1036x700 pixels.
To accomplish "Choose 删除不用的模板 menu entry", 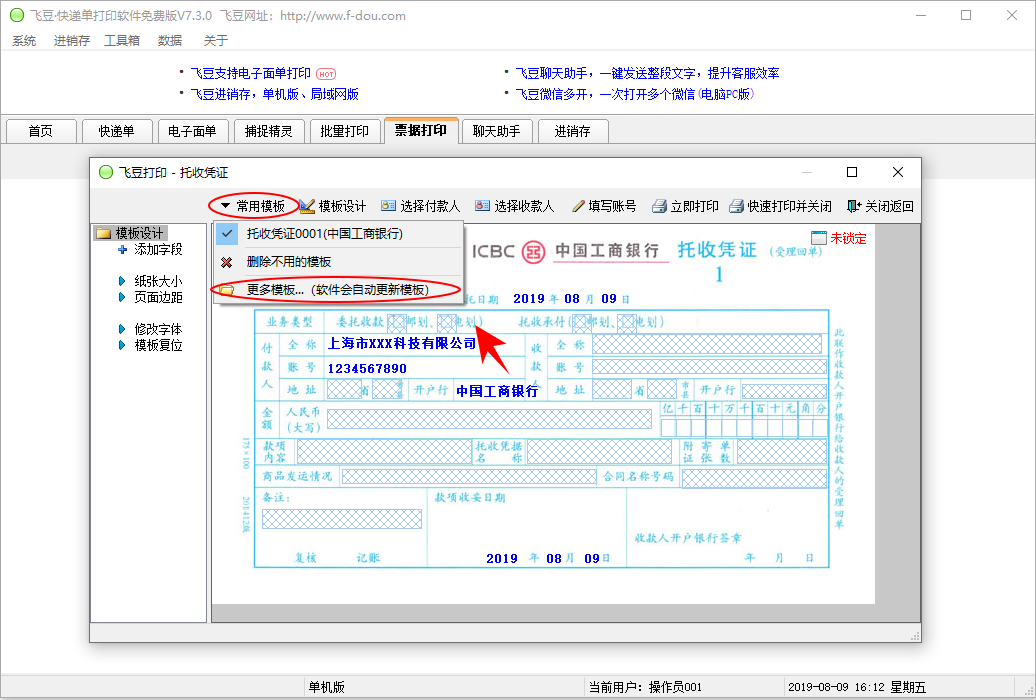I will click(x=338, y=262).
